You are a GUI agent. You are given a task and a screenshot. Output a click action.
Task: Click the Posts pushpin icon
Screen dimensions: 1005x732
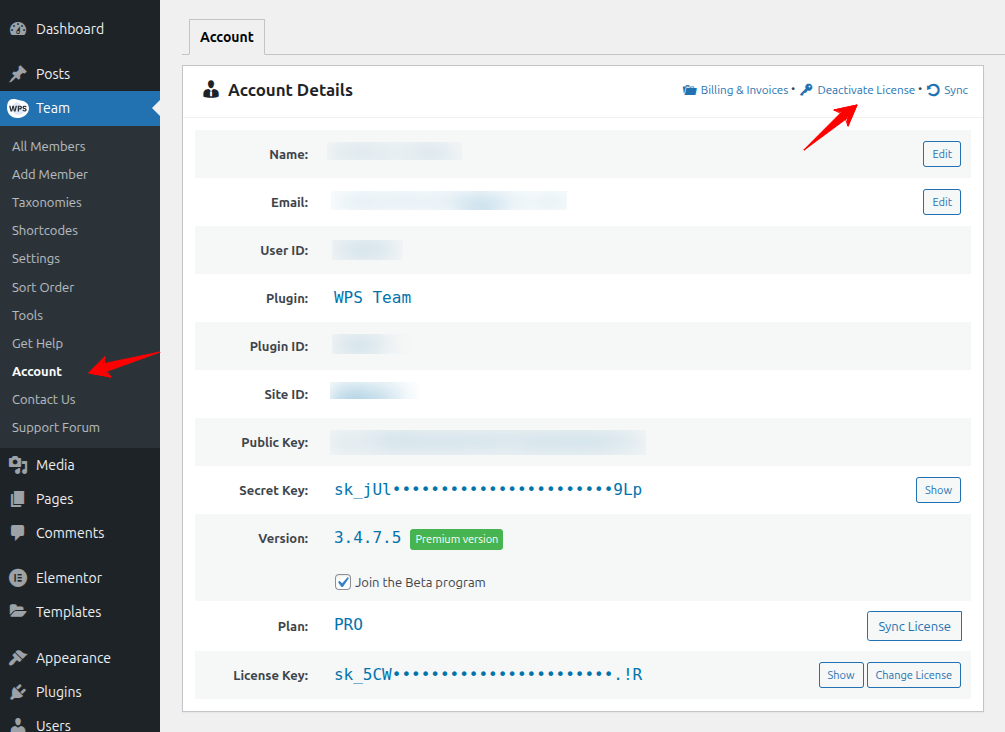click(x=18, y=74)
